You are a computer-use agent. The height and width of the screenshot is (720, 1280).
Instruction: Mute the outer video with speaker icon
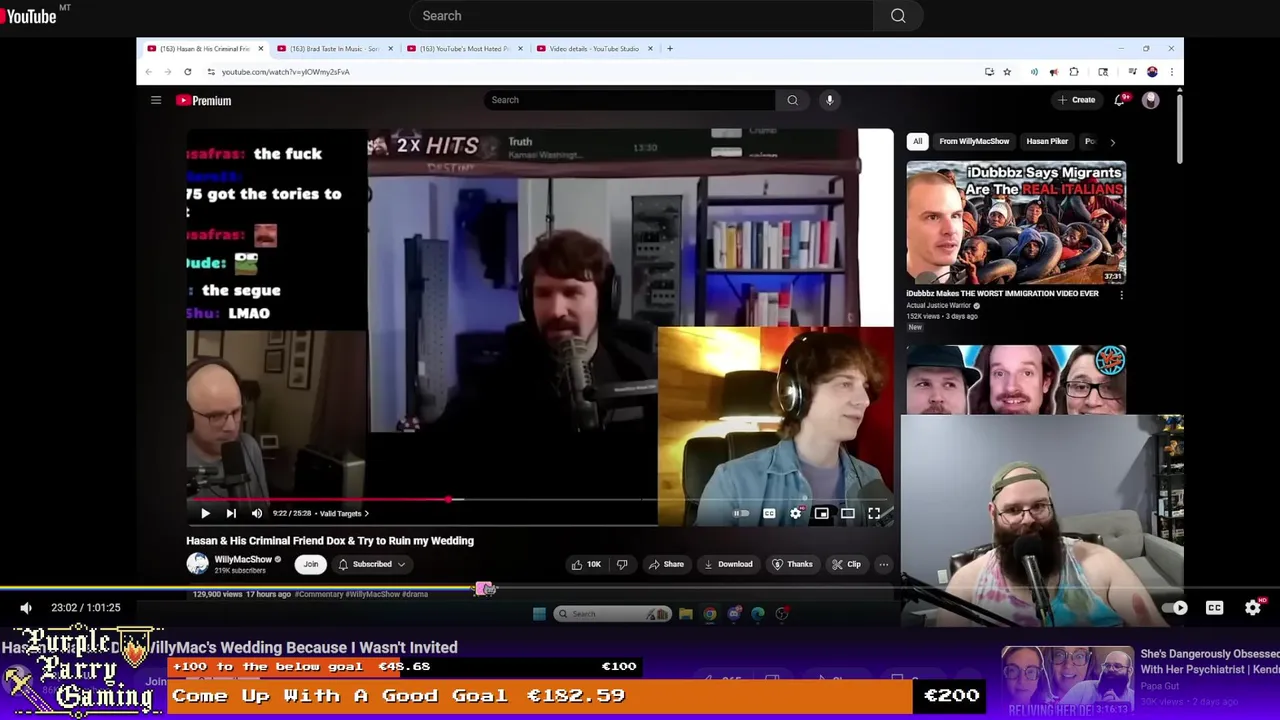pyautogui.click(x=26, y=607)
